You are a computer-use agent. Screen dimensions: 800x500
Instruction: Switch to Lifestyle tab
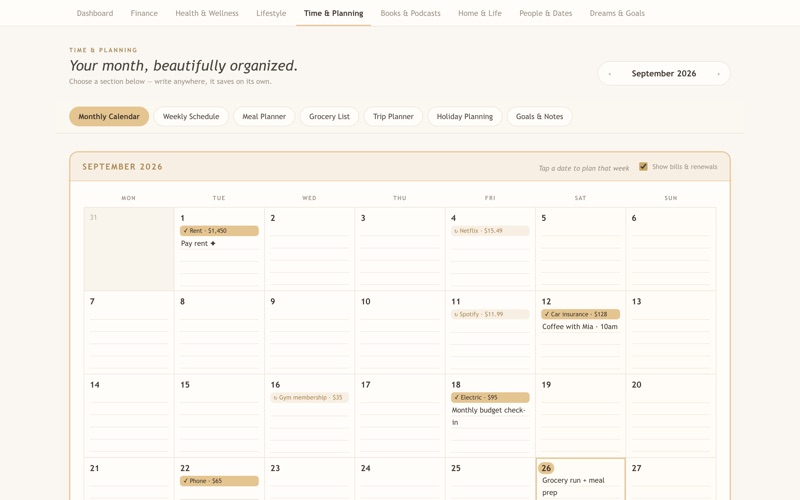271,13
